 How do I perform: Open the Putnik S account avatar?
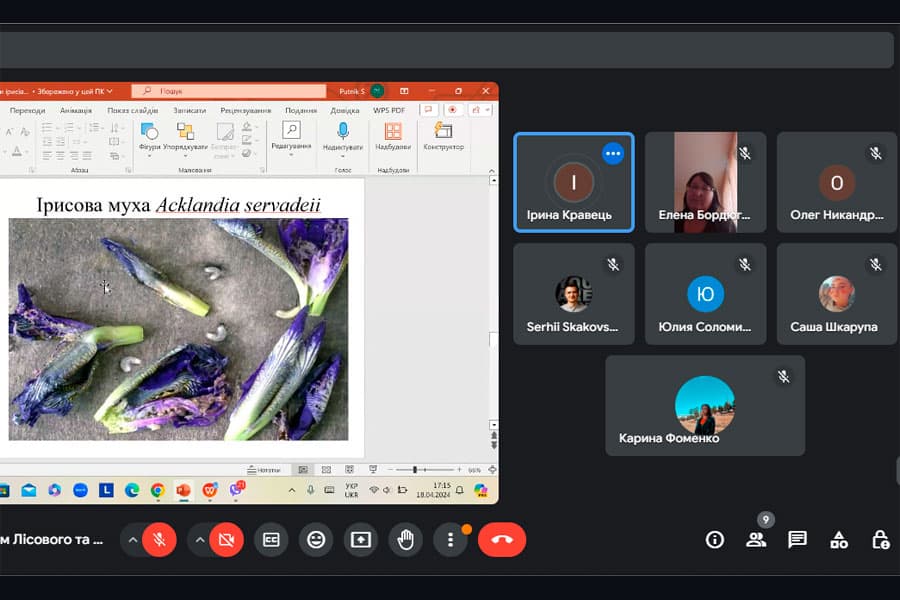click(x=377, y=91)
